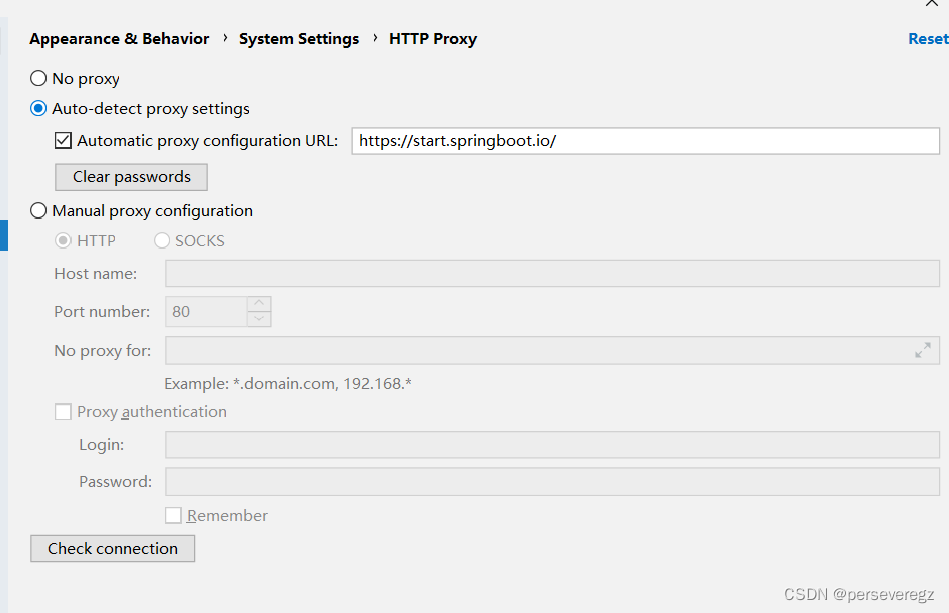
Task: Check the "Remember" password option
Action: coord(173,515)
